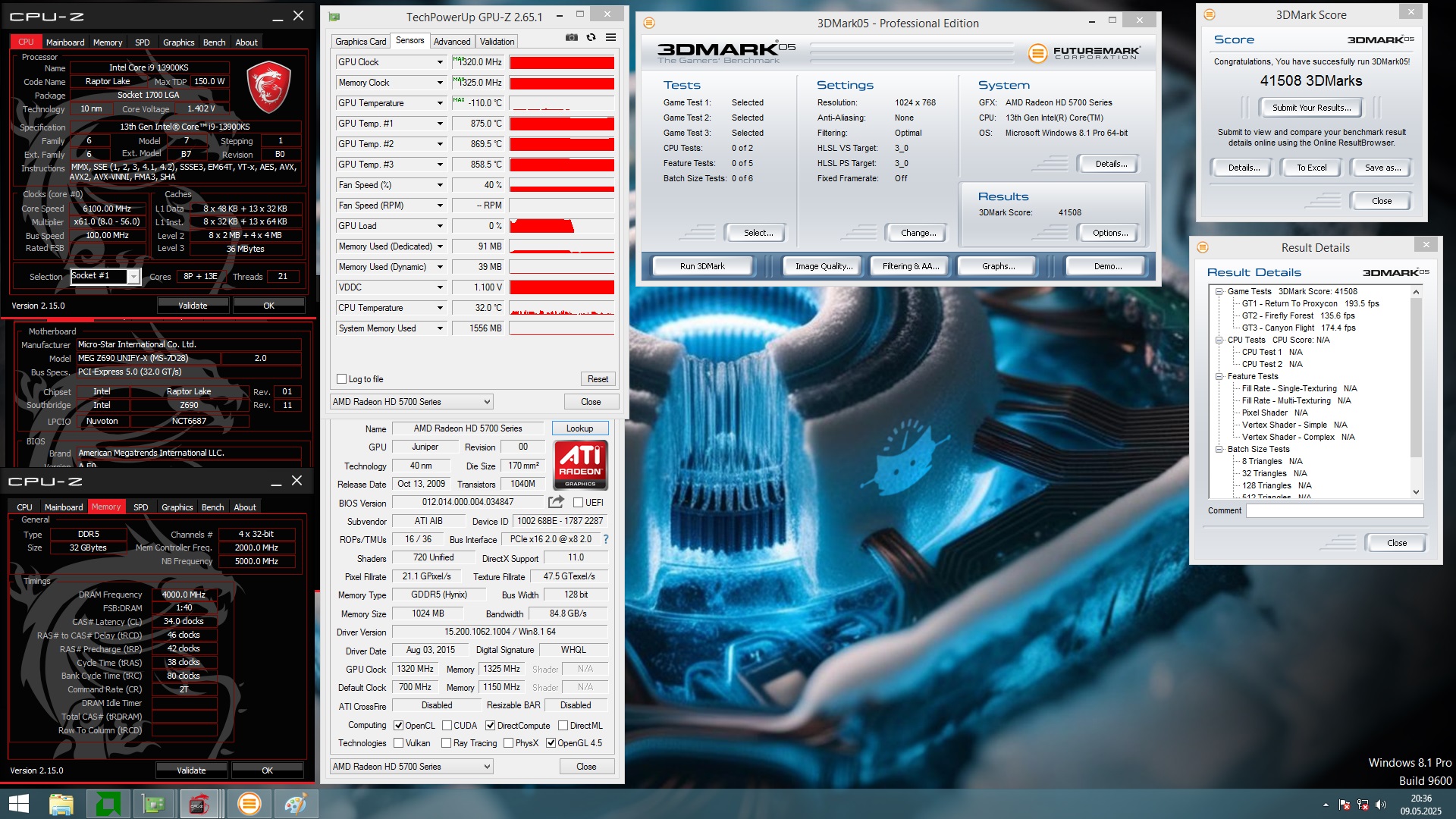Open Paint from the taskbar

[295, 804]
